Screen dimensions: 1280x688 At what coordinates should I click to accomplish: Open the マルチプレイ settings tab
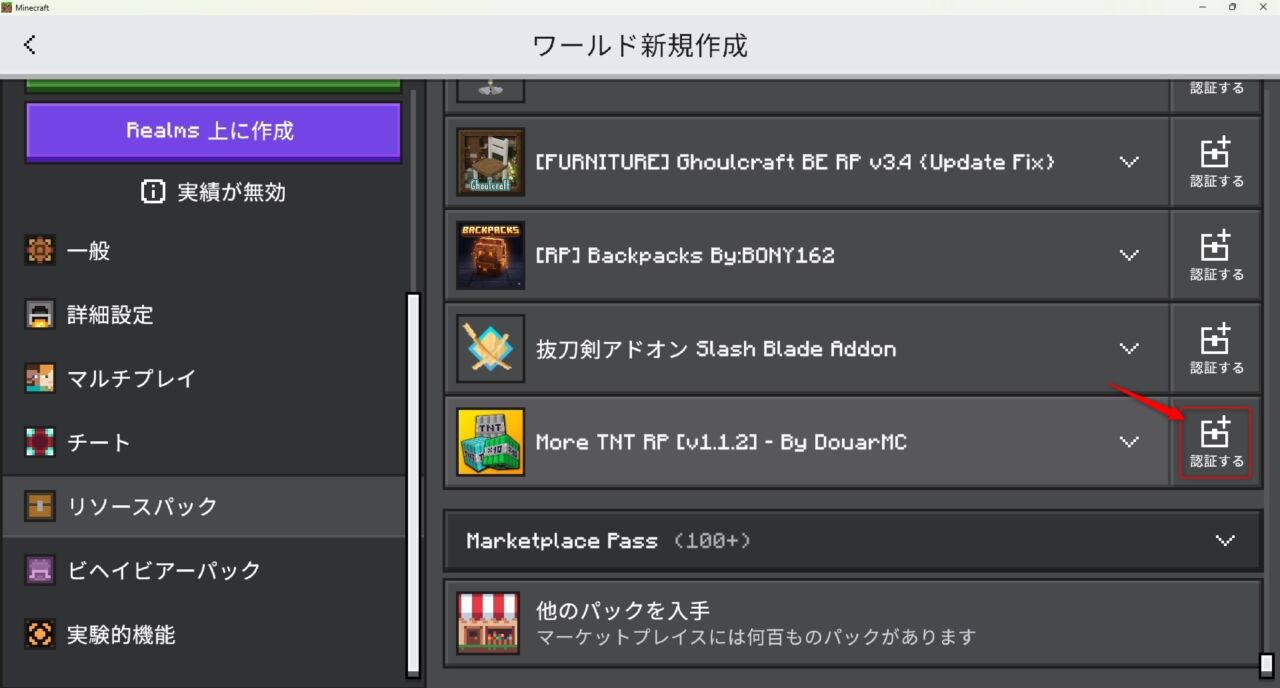coord(204,379)
